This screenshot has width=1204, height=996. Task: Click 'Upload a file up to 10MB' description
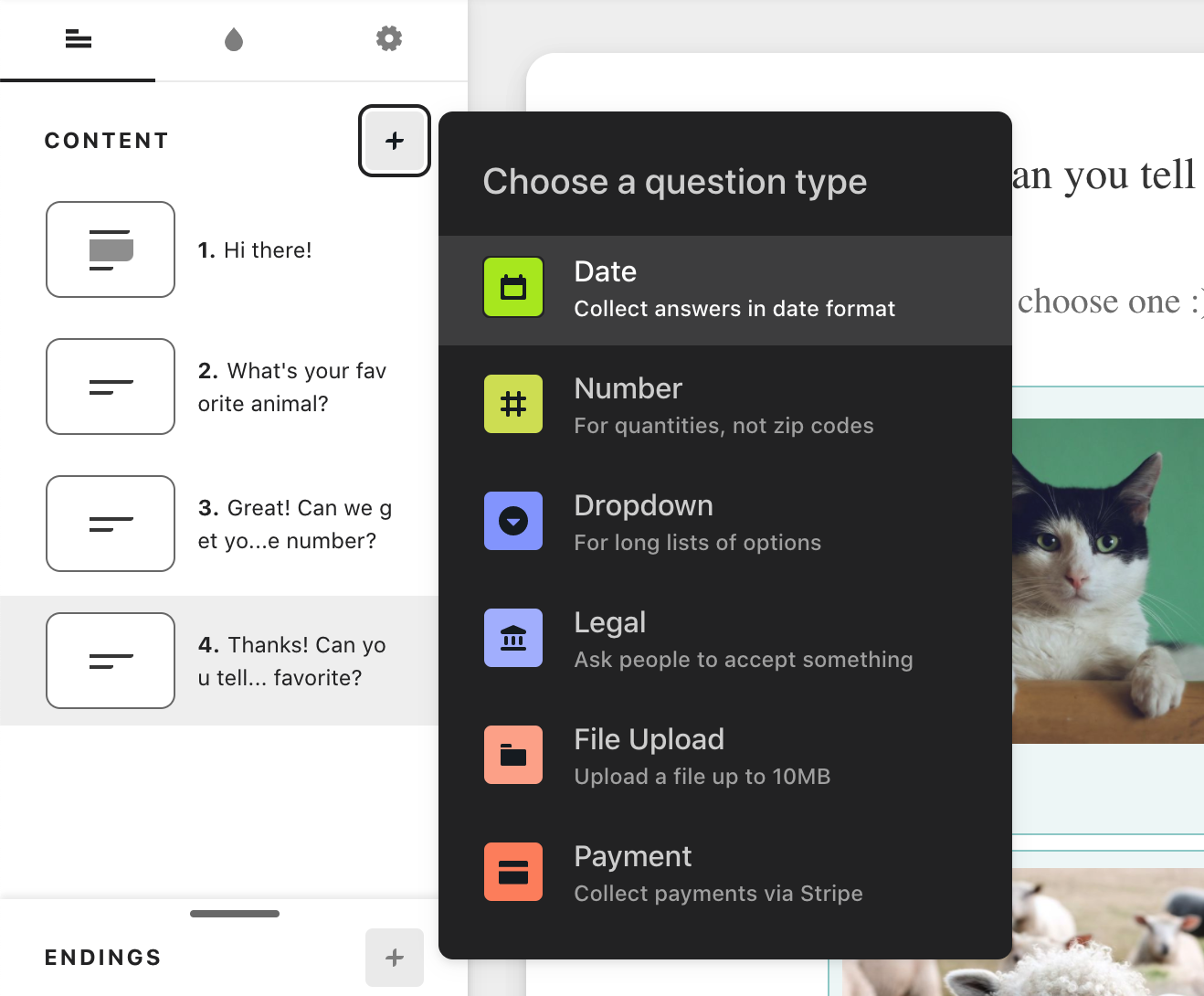point(702,777)
